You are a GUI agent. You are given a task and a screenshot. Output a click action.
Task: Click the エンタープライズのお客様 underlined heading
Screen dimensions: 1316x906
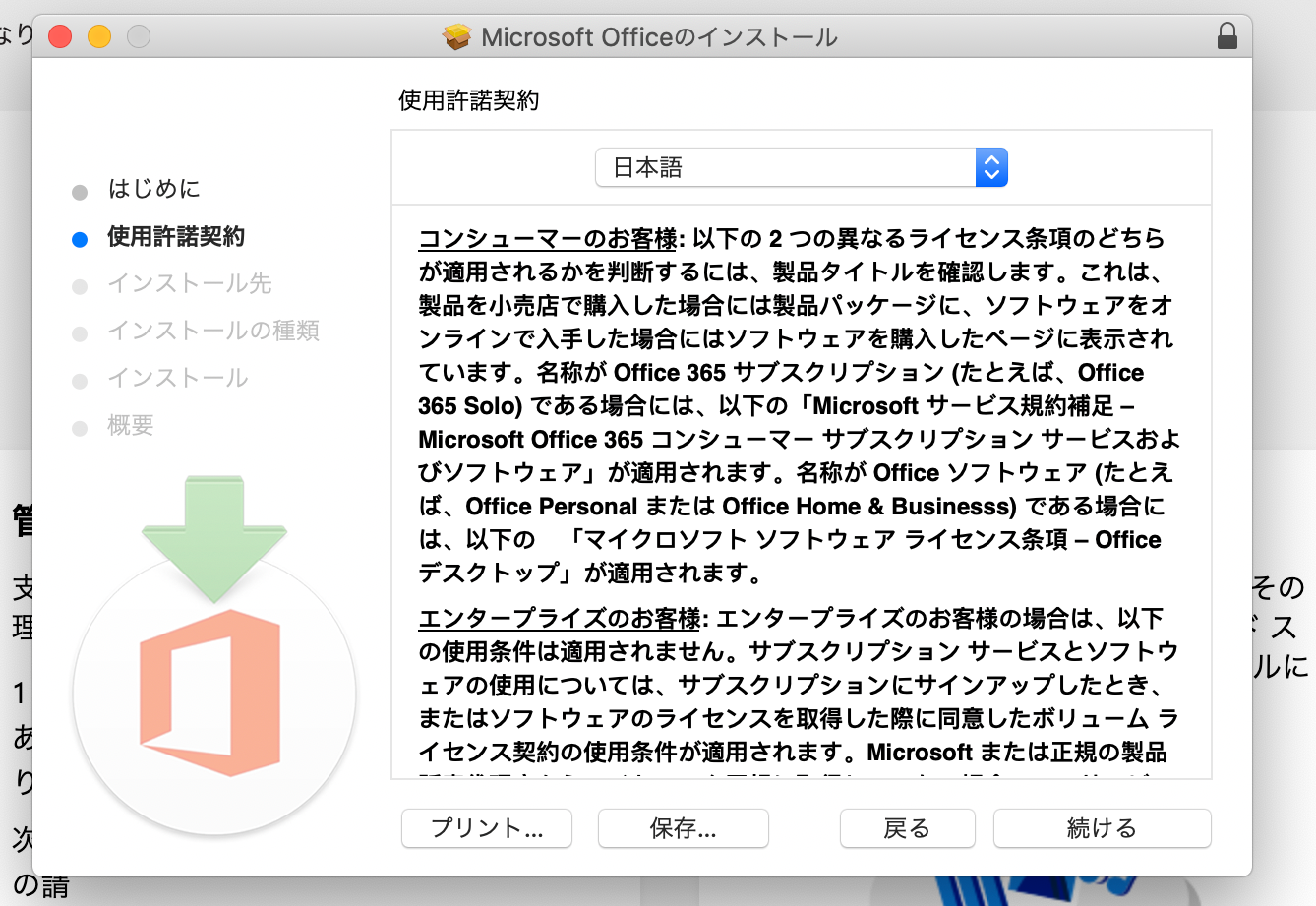tap(560, 619)
